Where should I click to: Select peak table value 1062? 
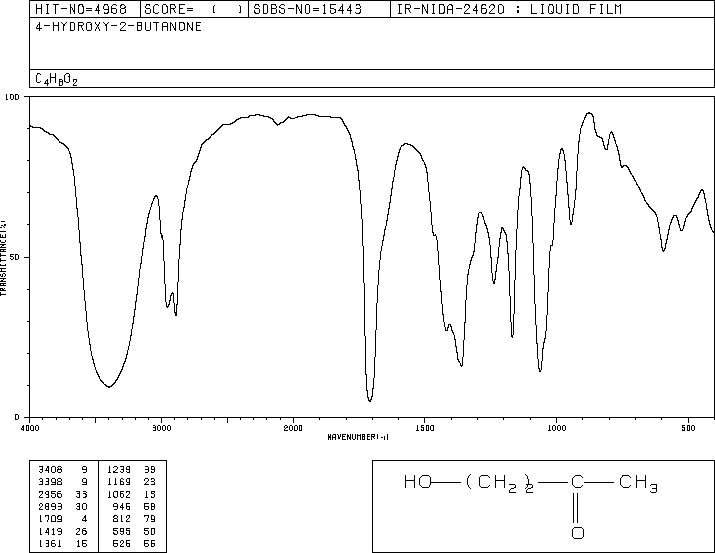[119, 494]
